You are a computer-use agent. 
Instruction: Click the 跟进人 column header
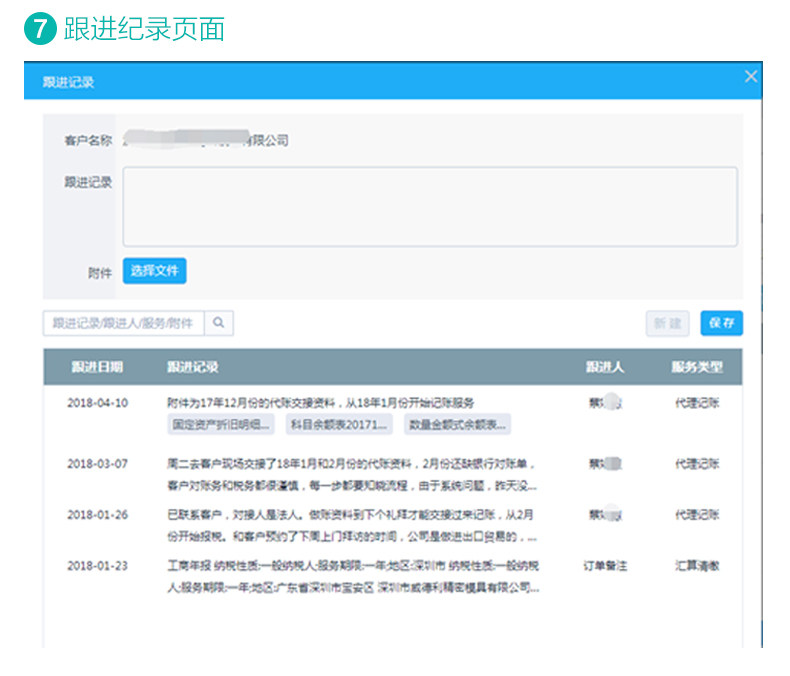pos(605,367)
